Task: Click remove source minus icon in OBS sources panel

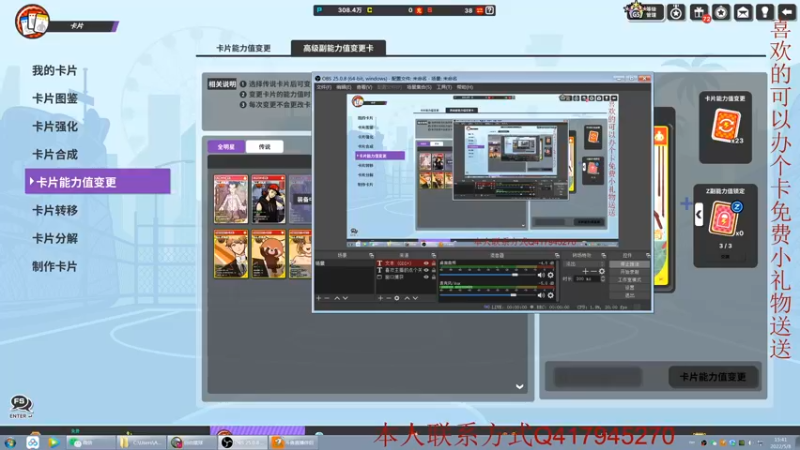Action: [388, 298]
